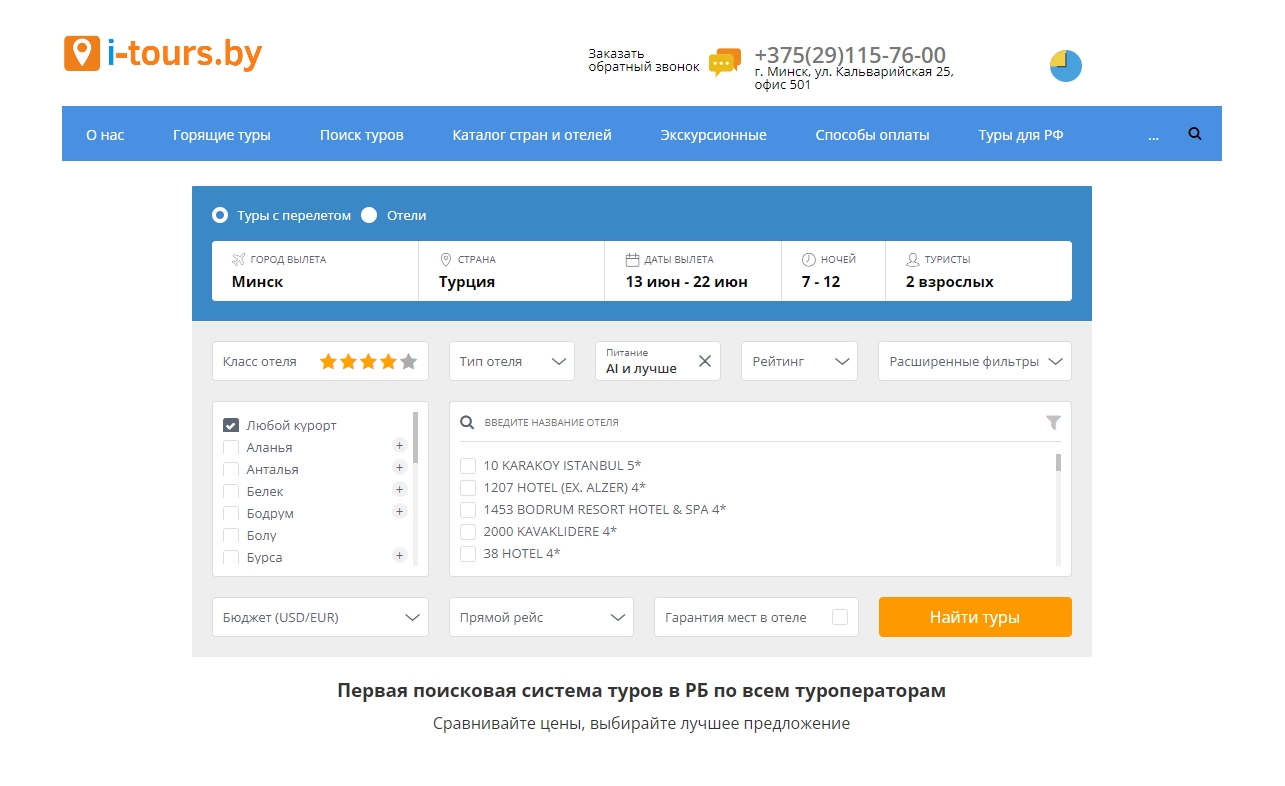Enable Гарантия мест в отеле checkbox
Screen dimensions: 1285x786
pos(840,617)
